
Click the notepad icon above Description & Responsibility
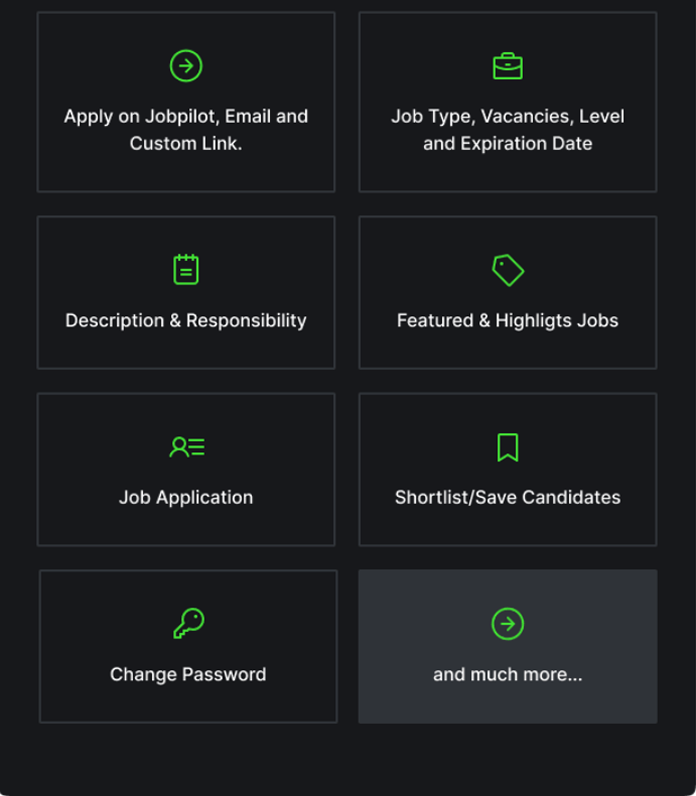(x=186, y=270)
